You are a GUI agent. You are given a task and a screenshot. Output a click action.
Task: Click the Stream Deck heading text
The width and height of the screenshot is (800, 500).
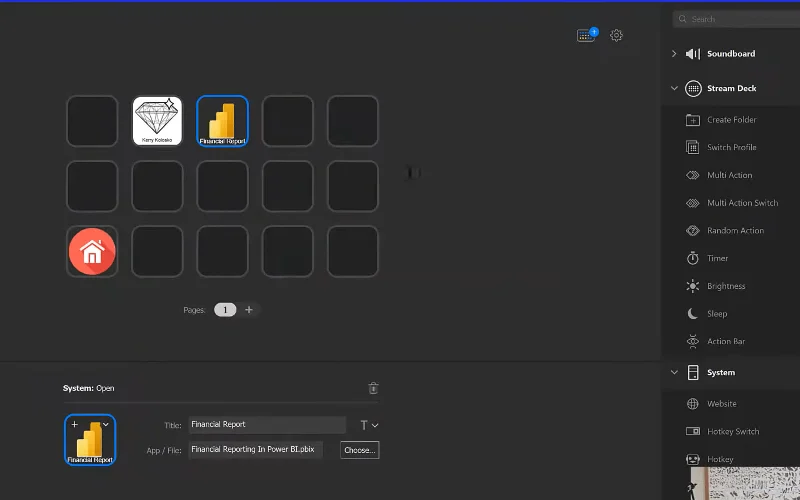(732, 88)
